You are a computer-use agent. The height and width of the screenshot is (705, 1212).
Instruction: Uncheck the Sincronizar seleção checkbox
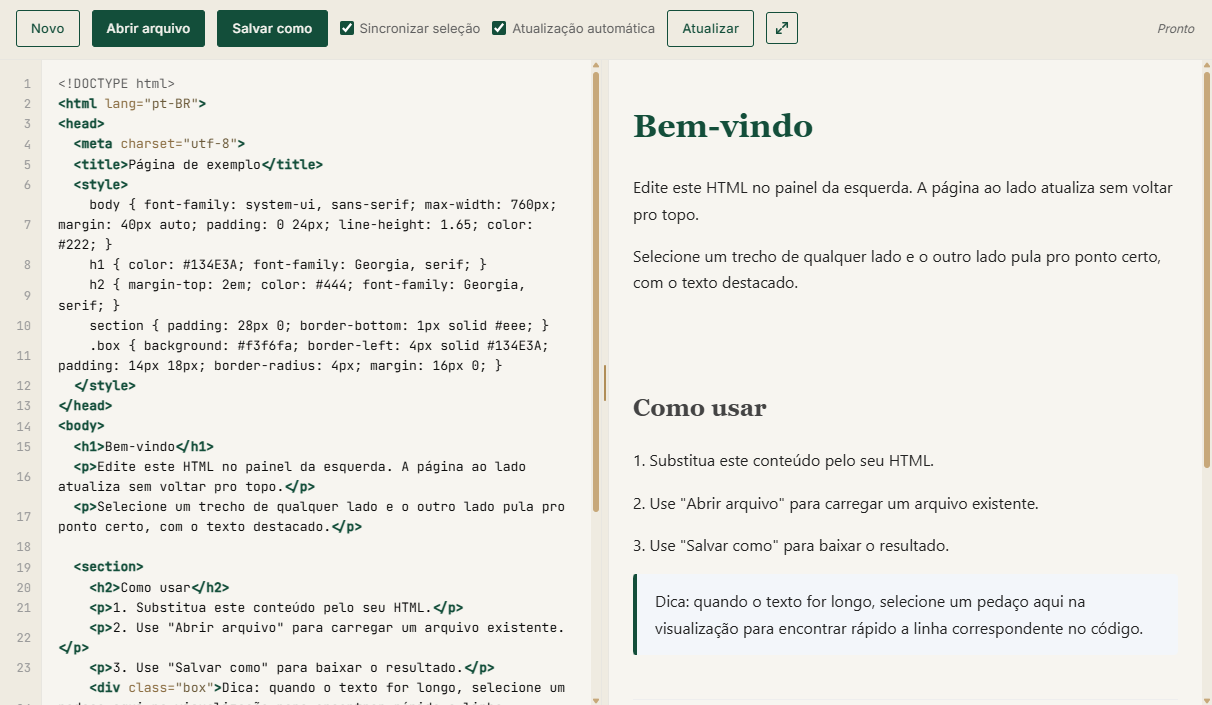[347, 28]
